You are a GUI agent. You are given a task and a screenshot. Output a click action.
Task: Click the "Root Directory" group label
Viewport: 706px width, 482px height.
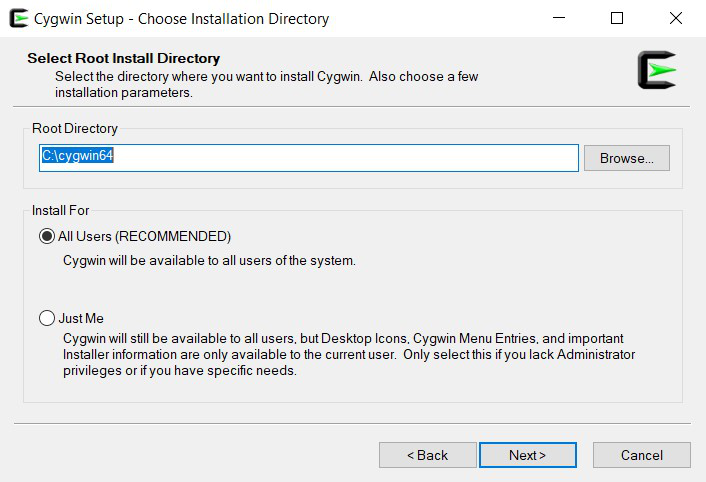pos(75,129)
